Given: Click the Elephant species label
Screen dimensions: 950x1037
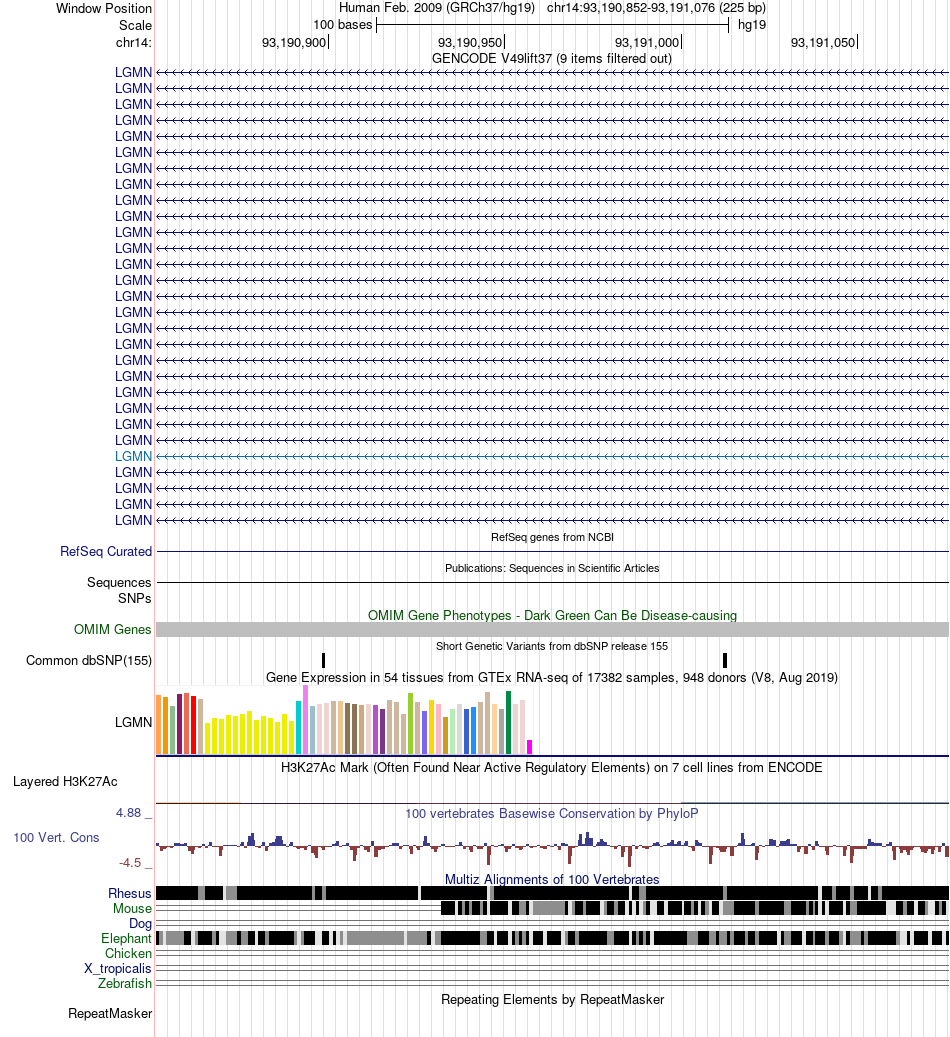Looking at the screenshot, I should point(126,938).
